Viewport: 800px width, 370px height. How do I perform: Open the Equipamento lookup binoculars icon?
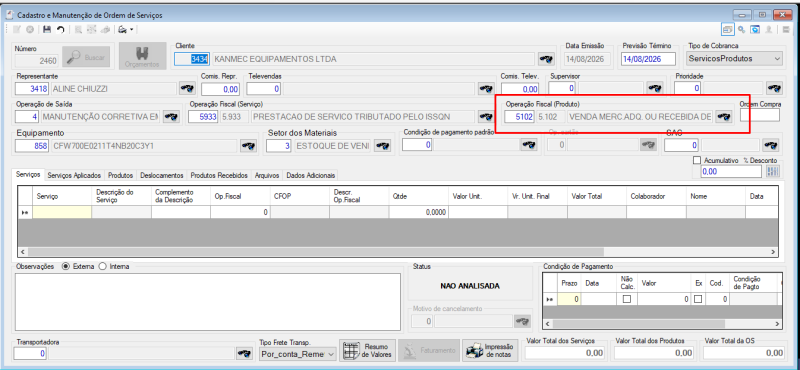point(248,146)
